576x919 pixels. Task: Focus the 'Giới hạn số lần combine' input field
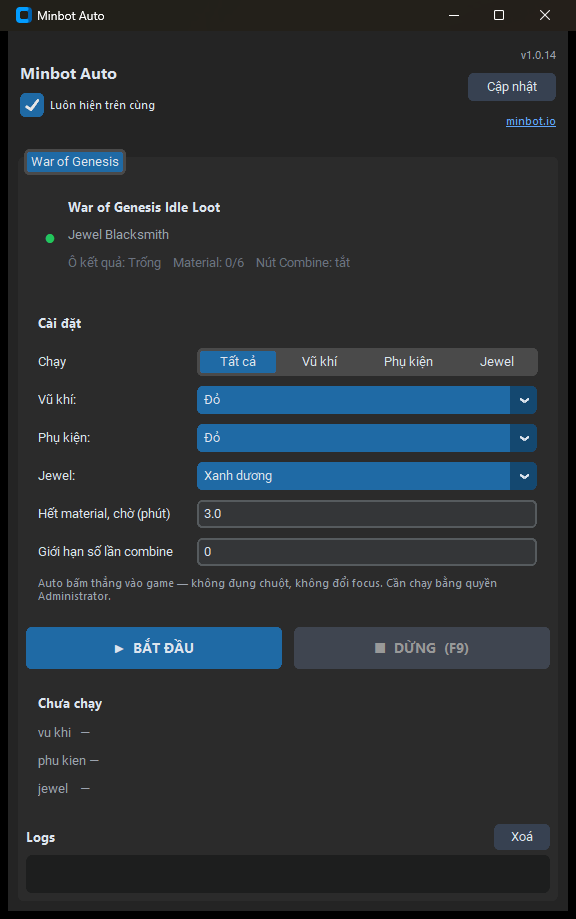tap(367, 552)
